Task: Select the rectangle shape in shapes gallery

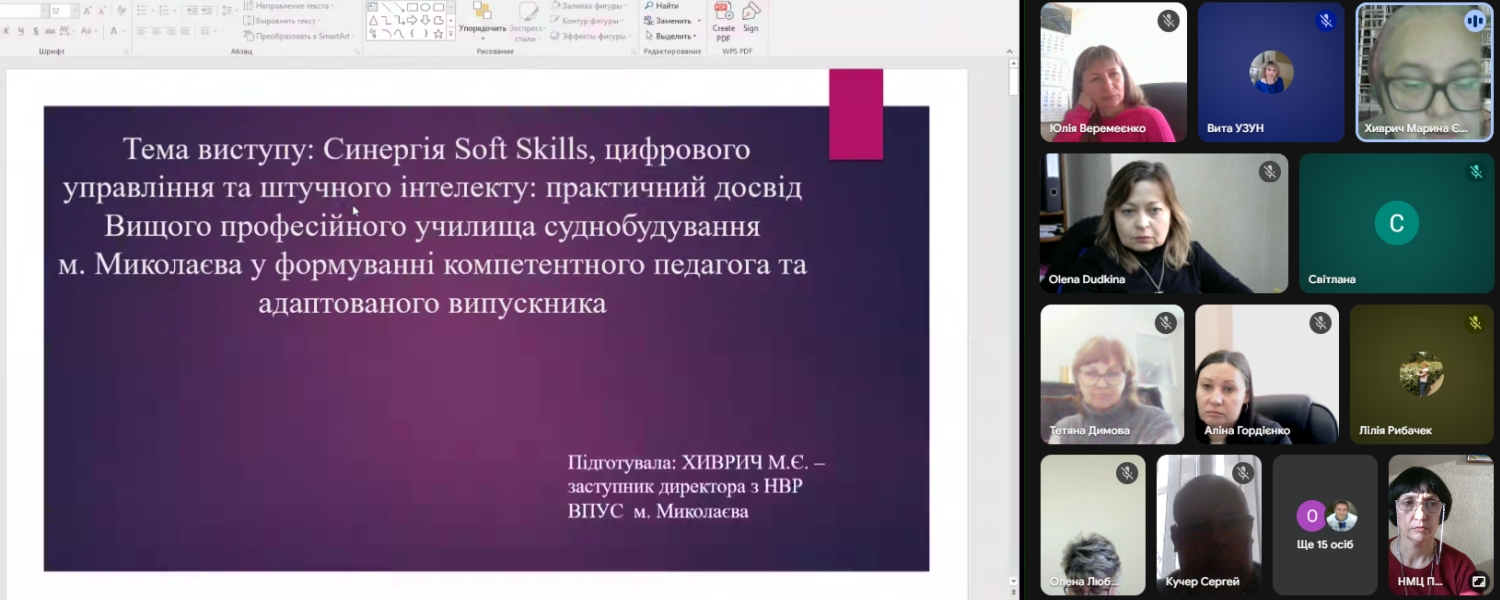Action: (411, 7)
